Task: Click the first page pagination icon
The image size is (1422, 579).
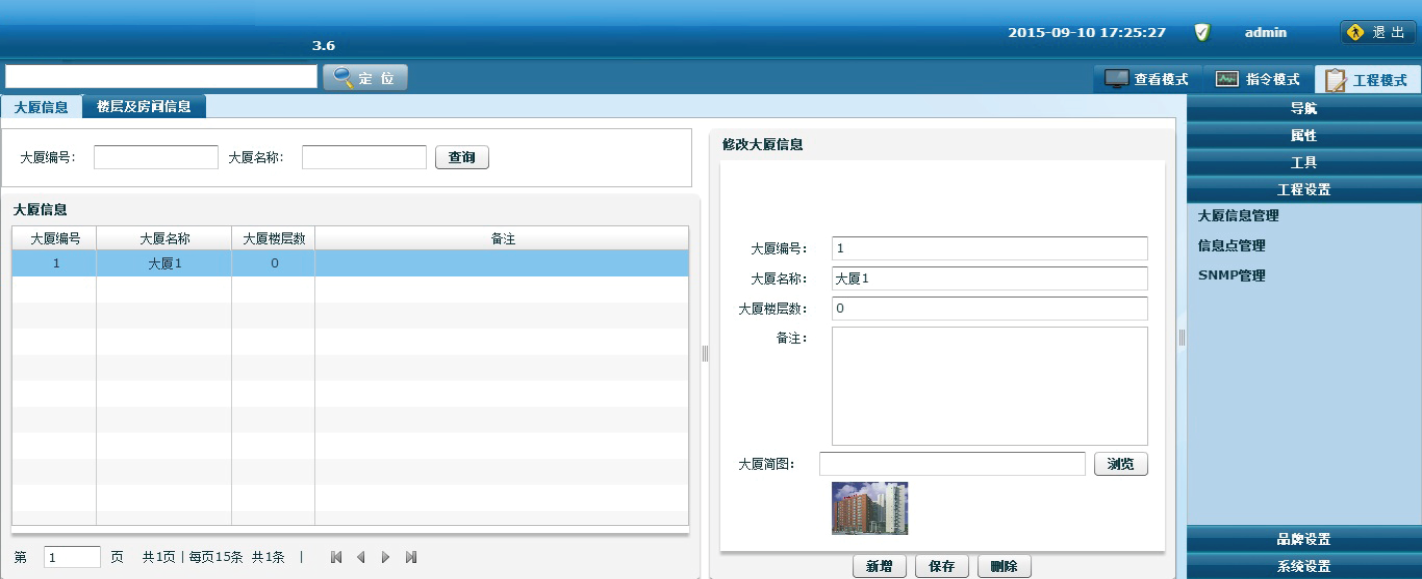Action: click(x=336, y=557)
